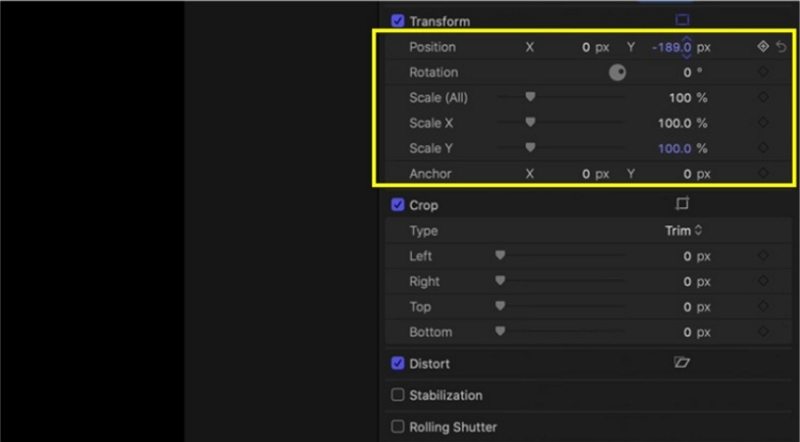Uncheck the Crop checkbox
800x442 pixels.
(x=397, y=205)
